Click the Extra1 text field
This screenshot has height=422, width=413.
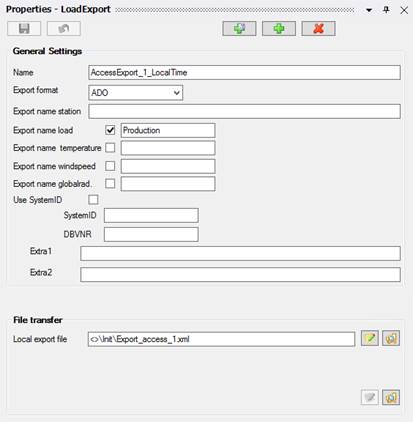point(240,254)
